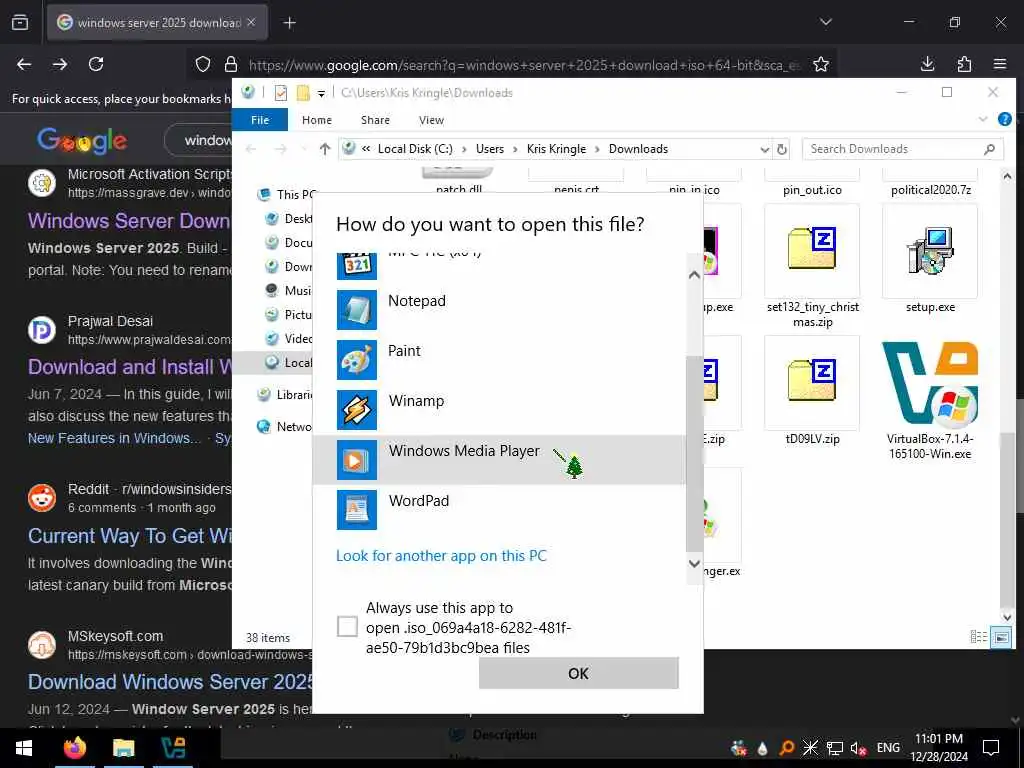Open Current Way To Get Reddit result
The height and width of the screenshot is (768, 1024).
[129, 536]
